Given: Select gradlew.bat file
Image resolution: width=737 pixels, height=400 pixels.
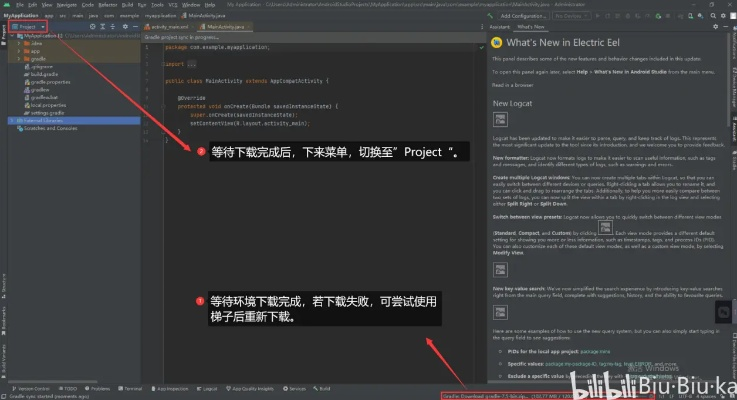Looking at the screenshot, I should click(44, 97).
